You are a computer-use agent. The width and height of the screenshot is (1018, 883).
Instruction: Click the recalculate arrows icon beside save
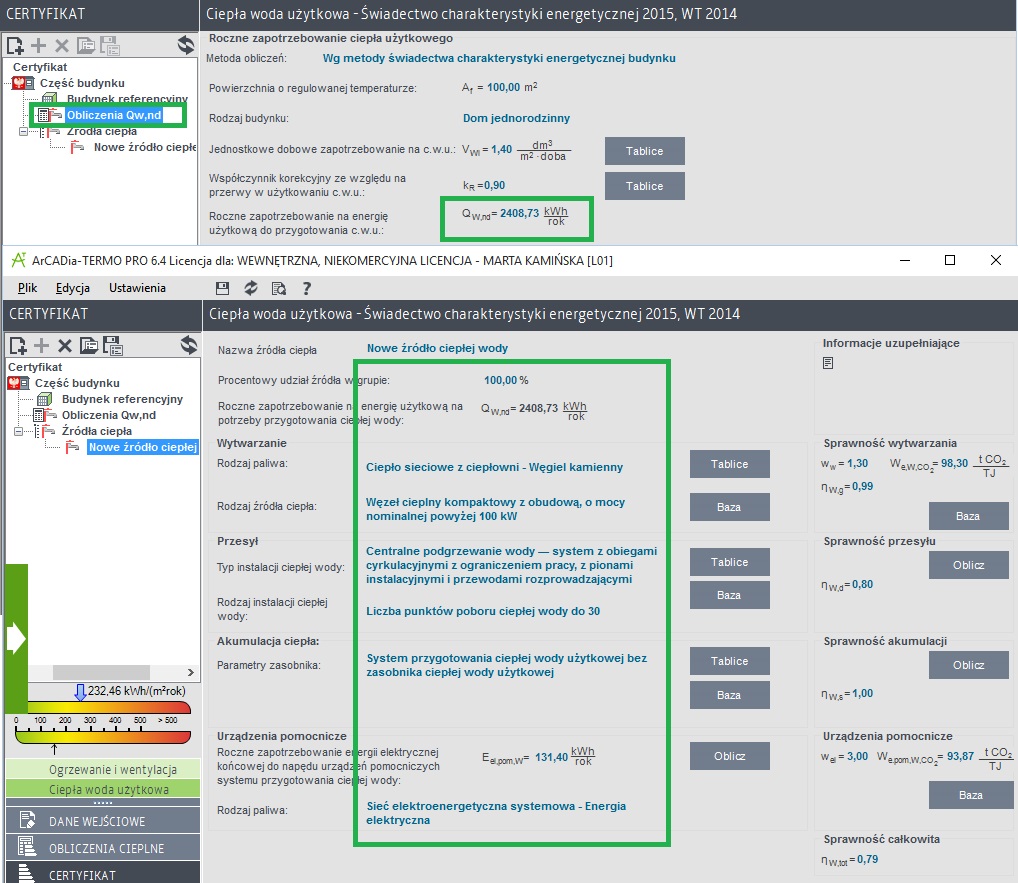(251, 288)
